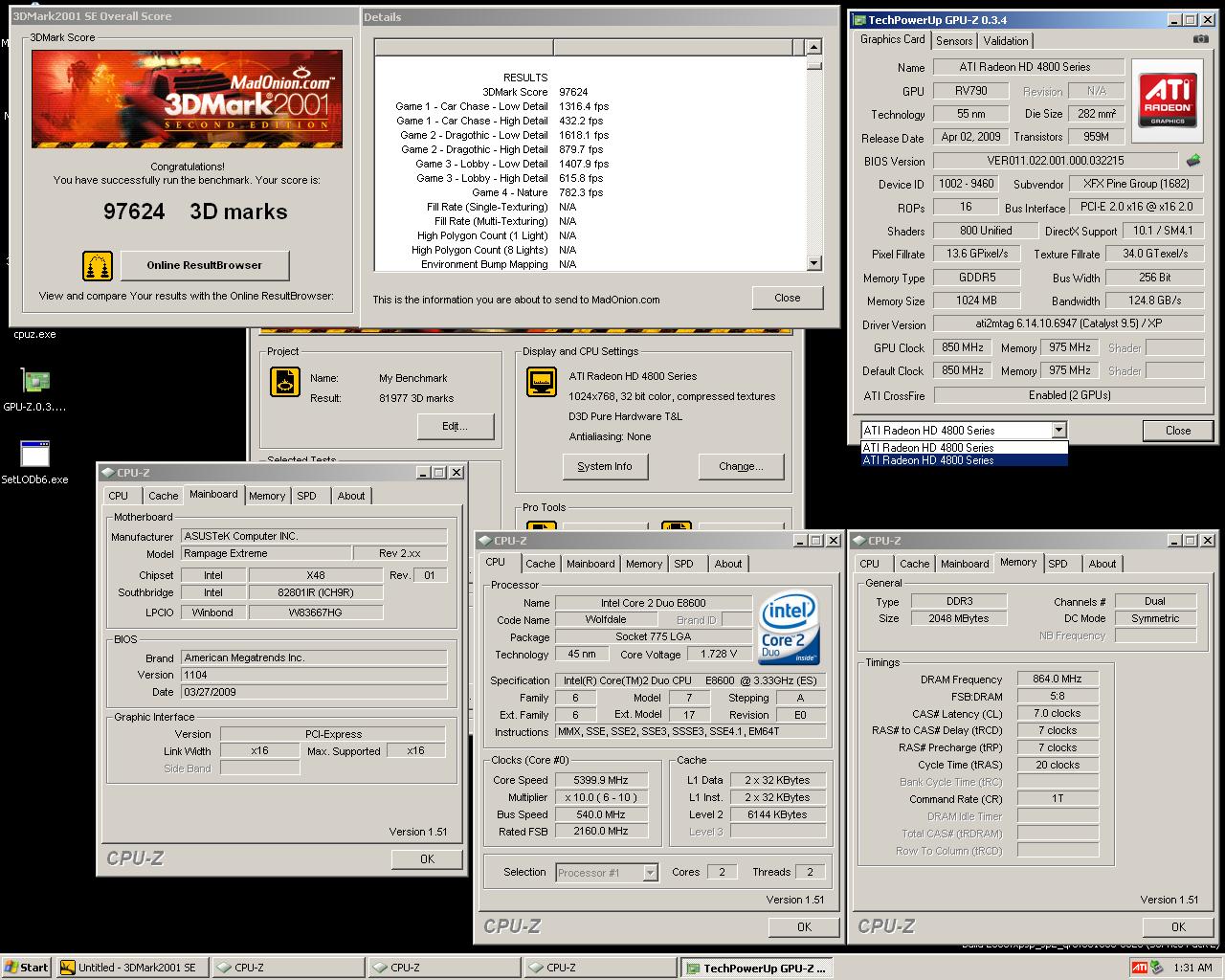Click scroll up arrow in Details results list
Viewport: 1225px width, 980px height.
[x=814, y=47]
